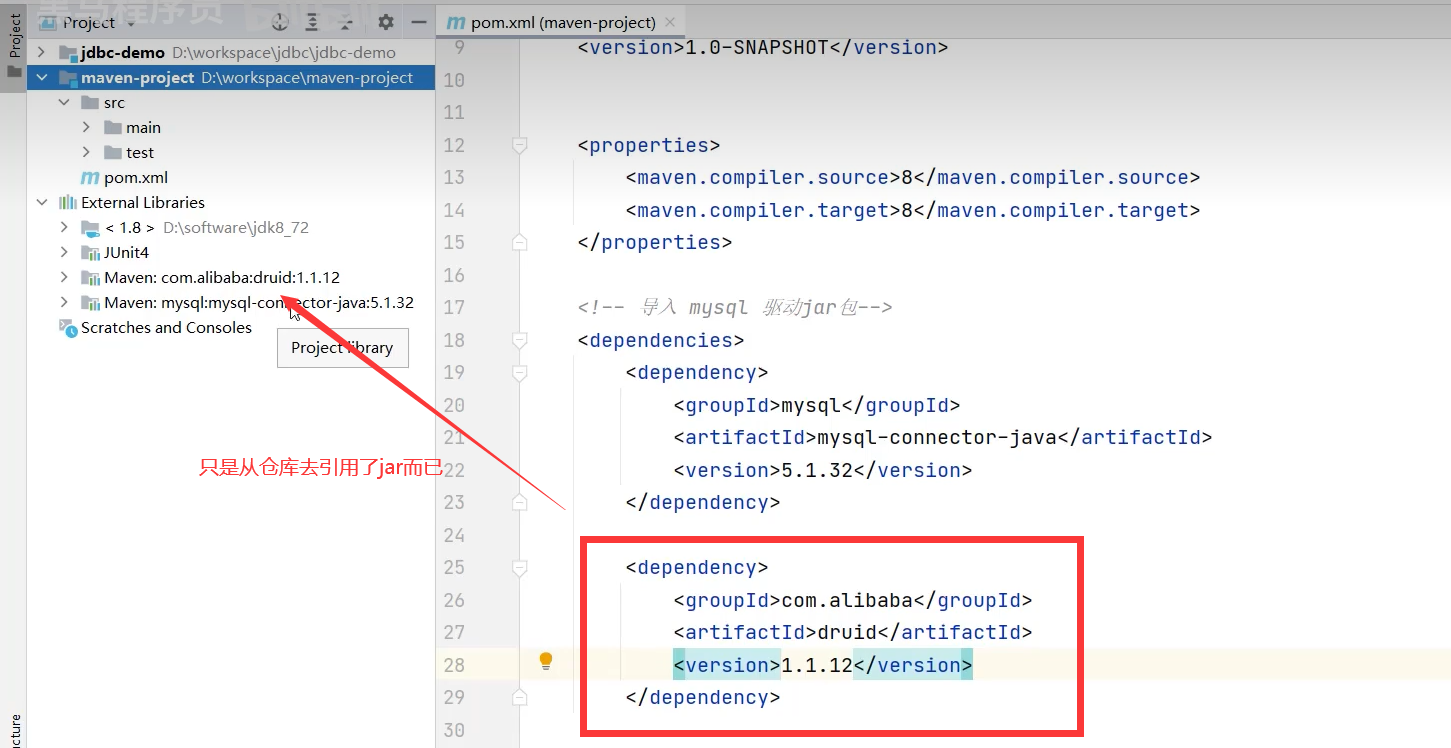Click maven.compiler.source opening tag on line 13

pos(763,177)
